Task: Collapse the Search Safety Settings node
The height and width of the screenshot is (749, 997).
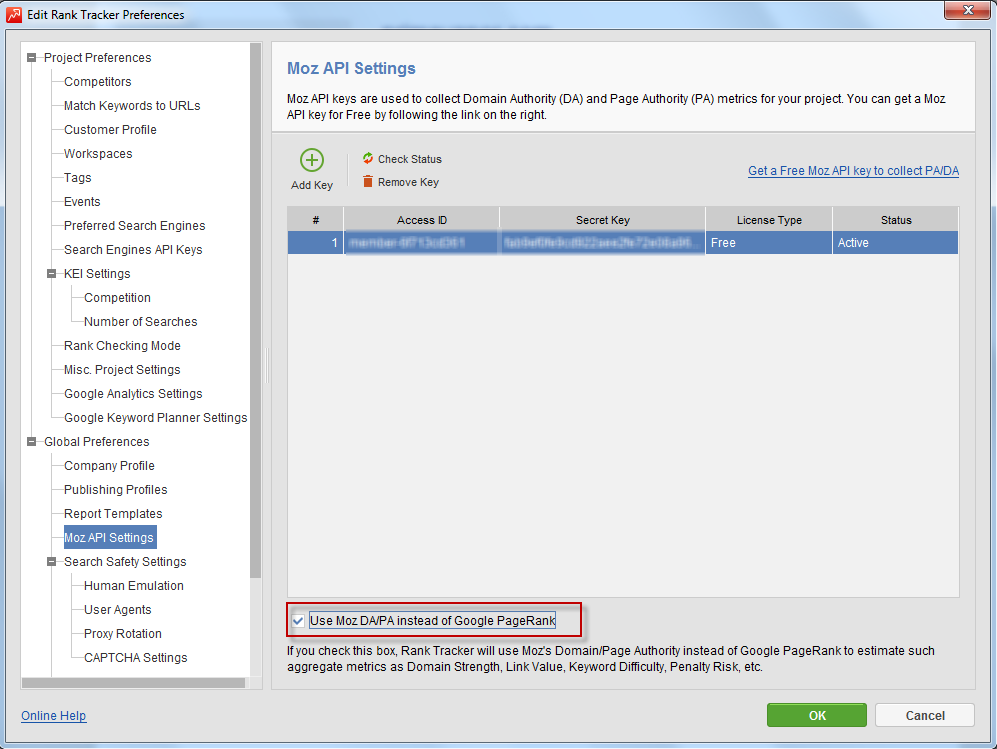Action: pyautogui.click(x=52, y=562)
